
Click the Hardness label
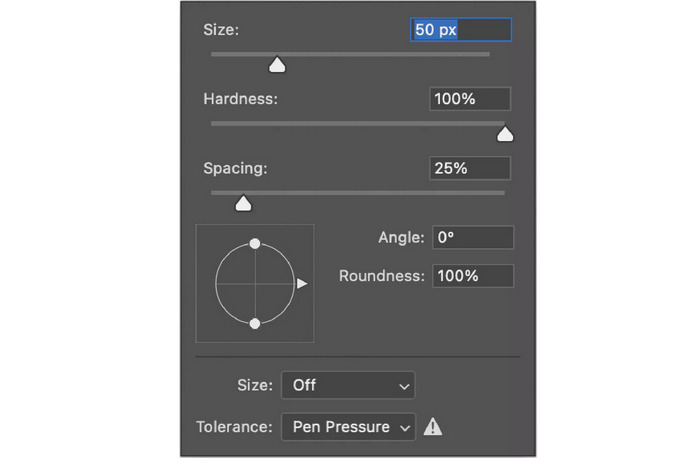point(240,99)
